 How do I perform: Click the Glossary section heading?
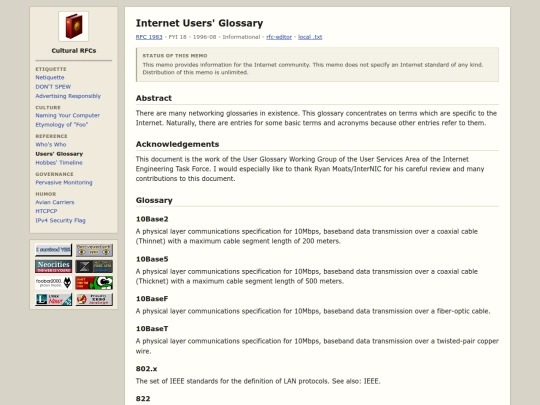154,200
